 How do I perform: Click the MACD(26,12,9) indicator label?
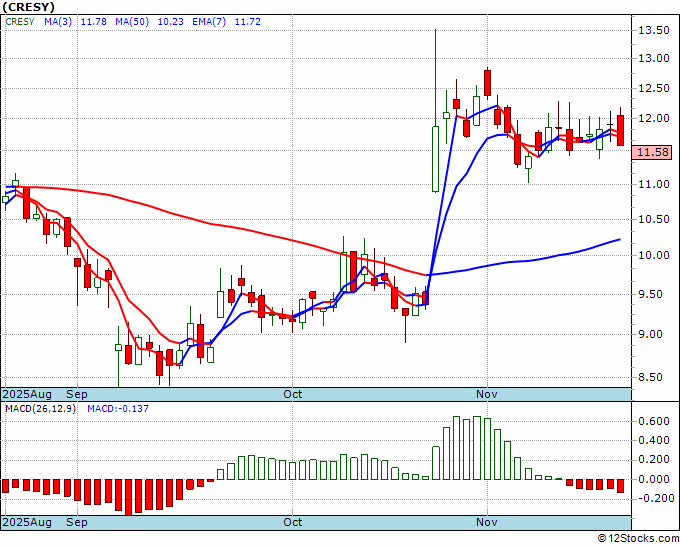tap(40, 409)
